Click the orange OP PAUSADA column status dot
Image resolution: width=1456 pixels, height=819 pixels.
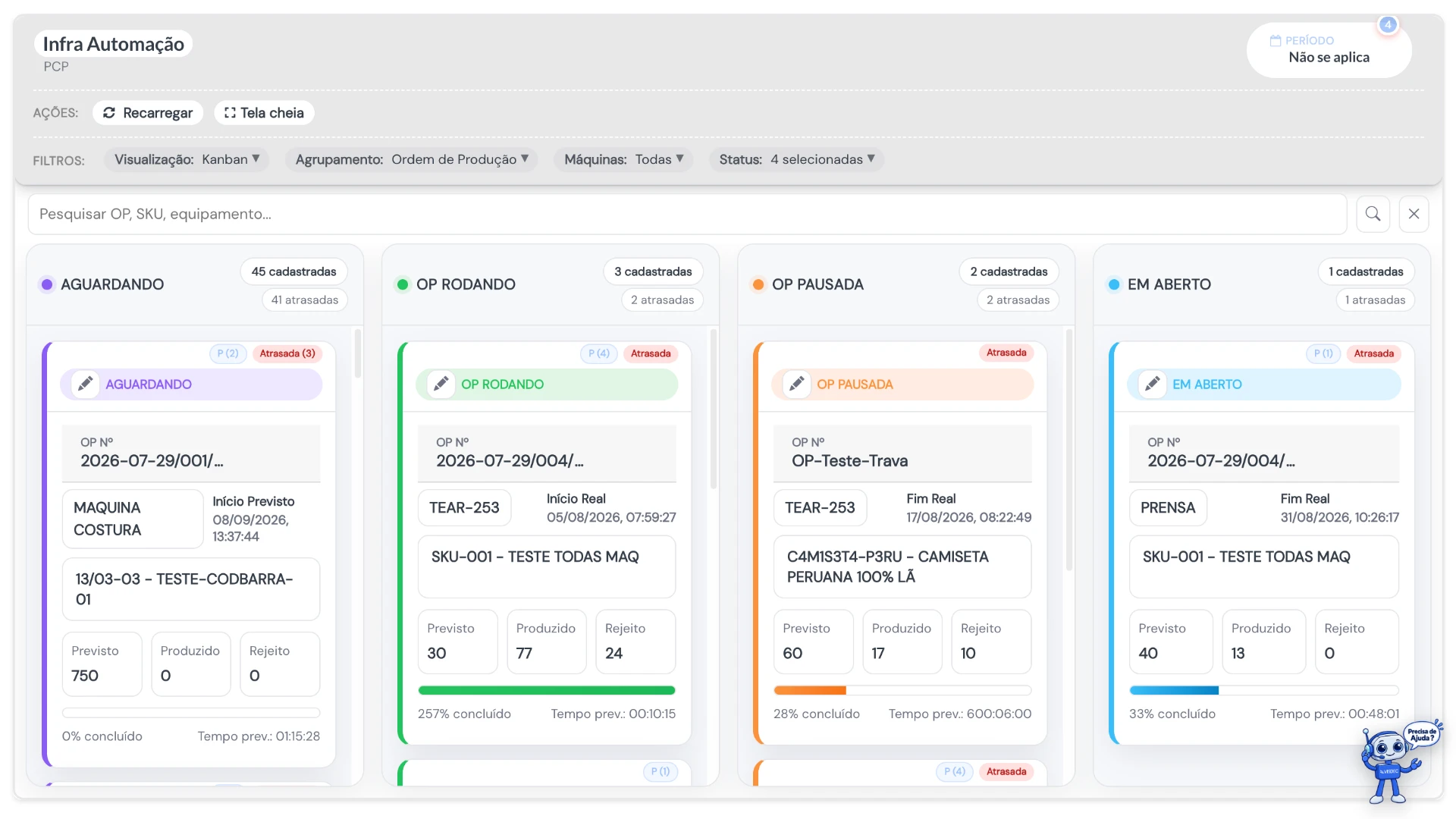click(758, 284)
